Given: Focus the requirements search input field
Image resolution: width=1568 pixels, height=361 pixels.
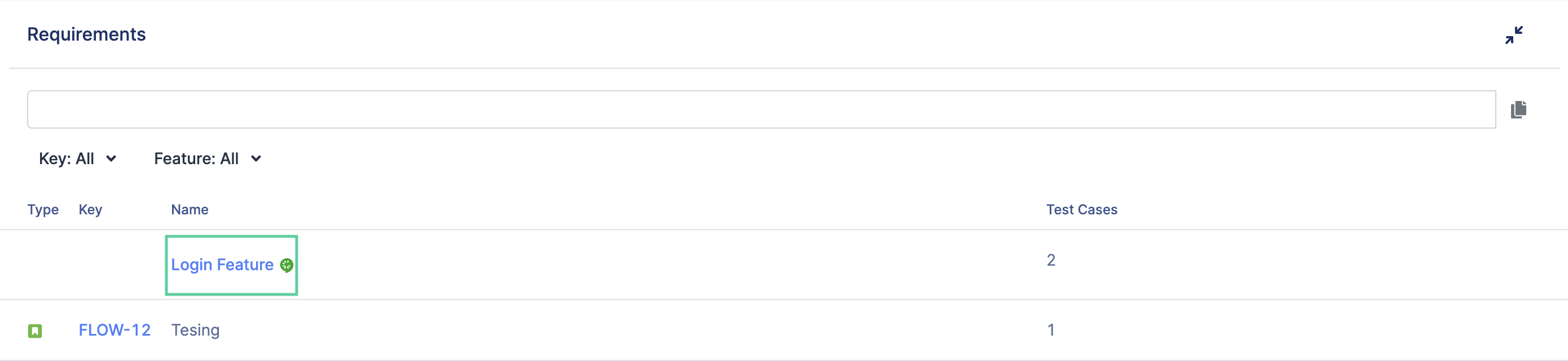Looking at the screenshot, I should [x=761, y=109].
